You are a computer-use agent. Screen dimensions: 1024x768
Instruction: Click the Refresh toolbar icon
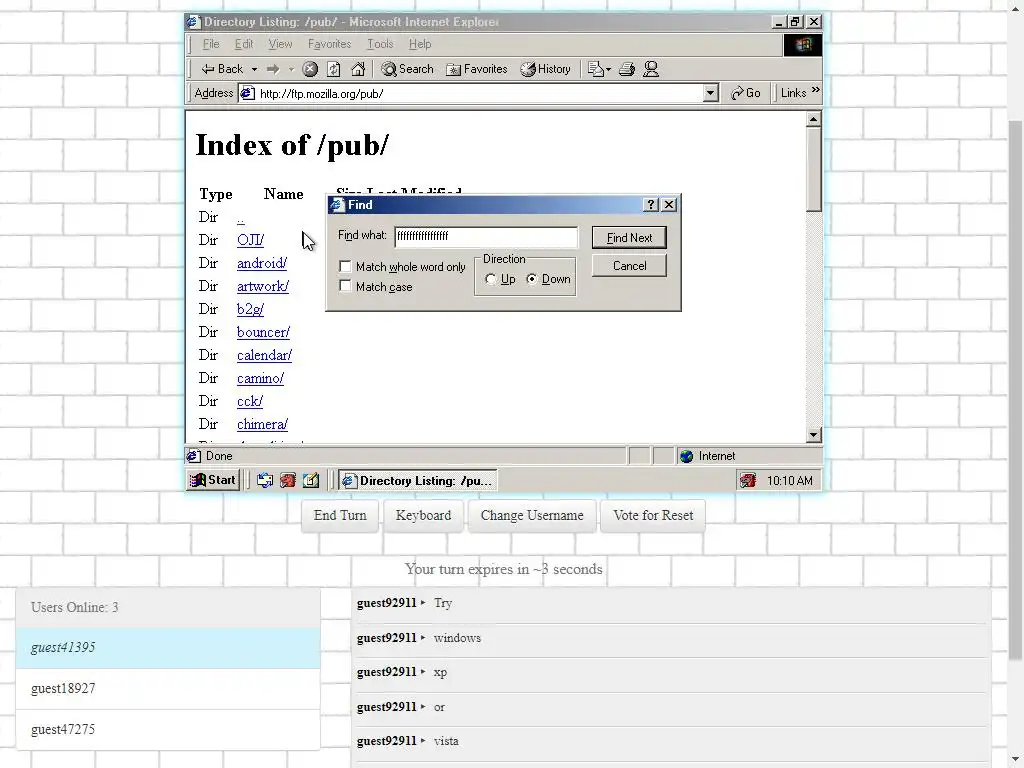[334, 69]
